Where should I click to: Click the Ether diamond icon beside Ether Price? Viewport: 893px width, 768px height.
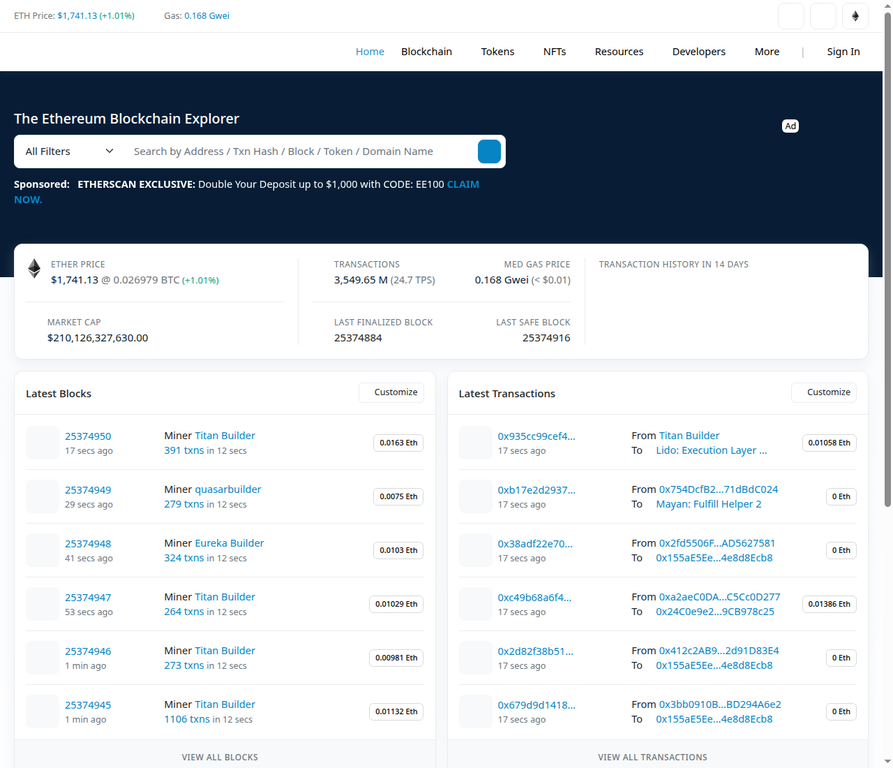tap(34, 269)
